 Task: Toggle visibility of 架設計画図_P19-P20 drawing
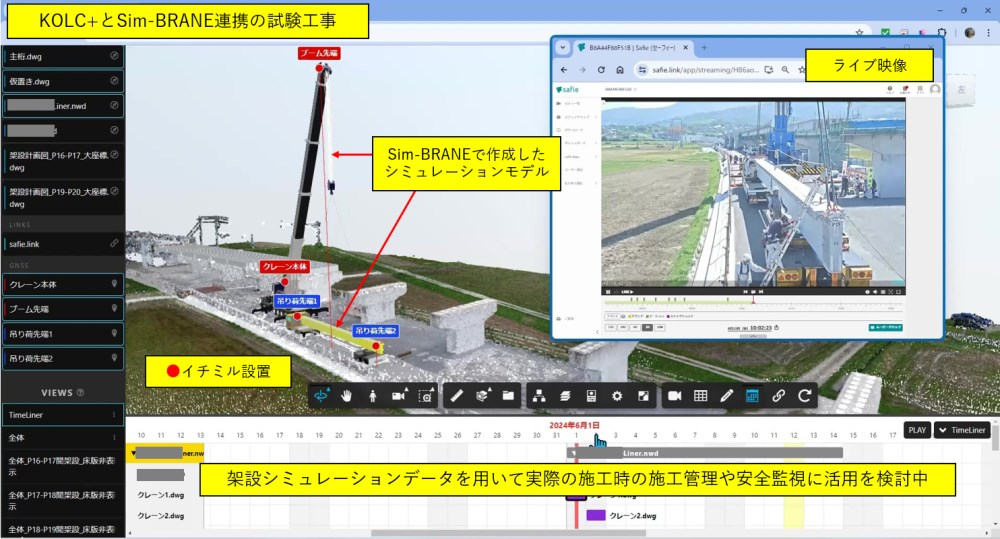pyautogui.click(x=114, y=191)
